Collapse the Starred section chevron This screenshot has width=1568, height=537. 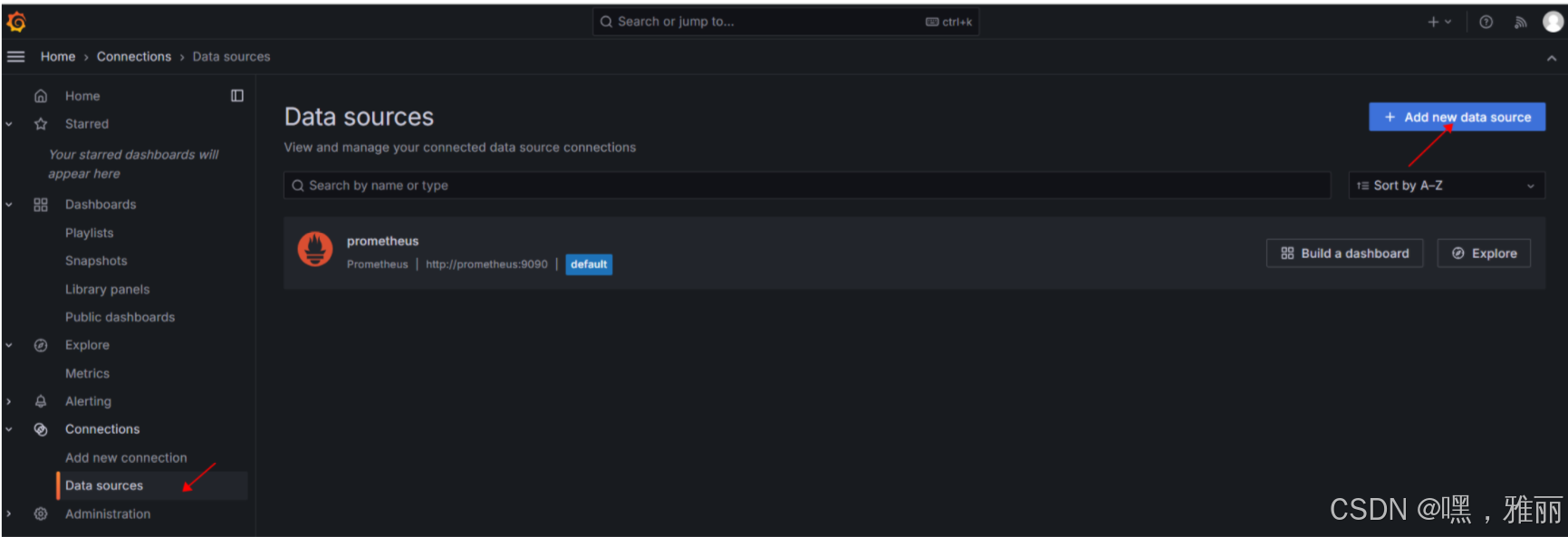click(x=9, y=124)
